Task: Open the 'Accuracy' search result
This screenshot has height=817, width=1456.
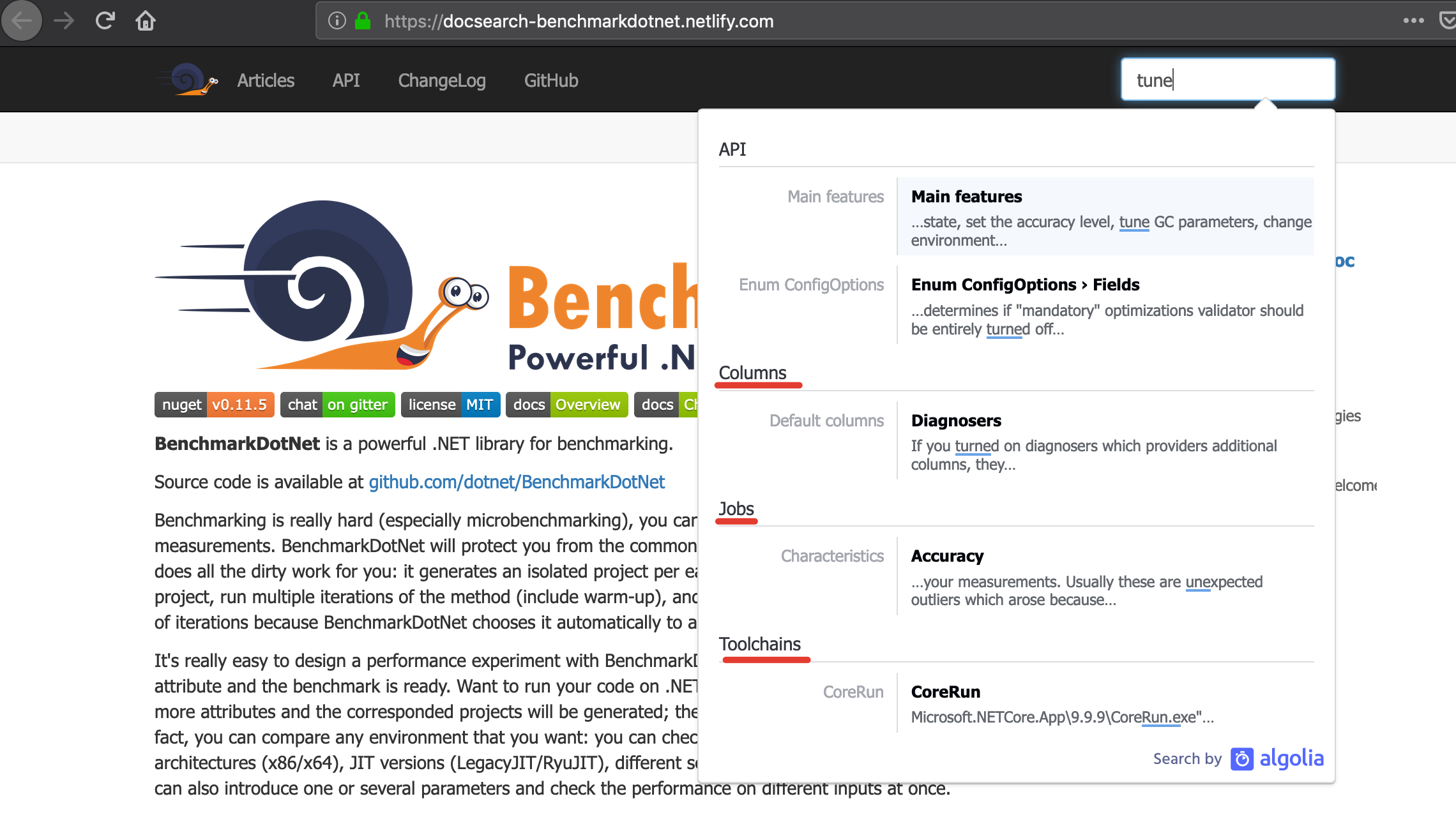Action: pyautogui.click(x=1105, y=576)
